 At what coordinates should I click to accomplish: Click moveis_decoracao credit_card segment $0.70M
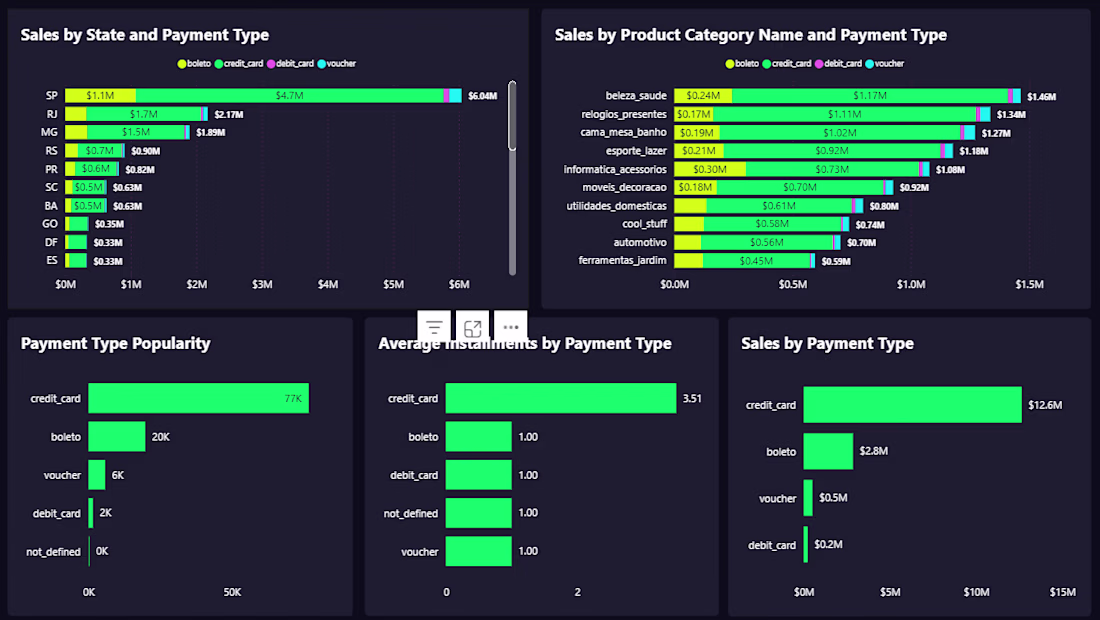pyautogui.click(x=800, y=187)
